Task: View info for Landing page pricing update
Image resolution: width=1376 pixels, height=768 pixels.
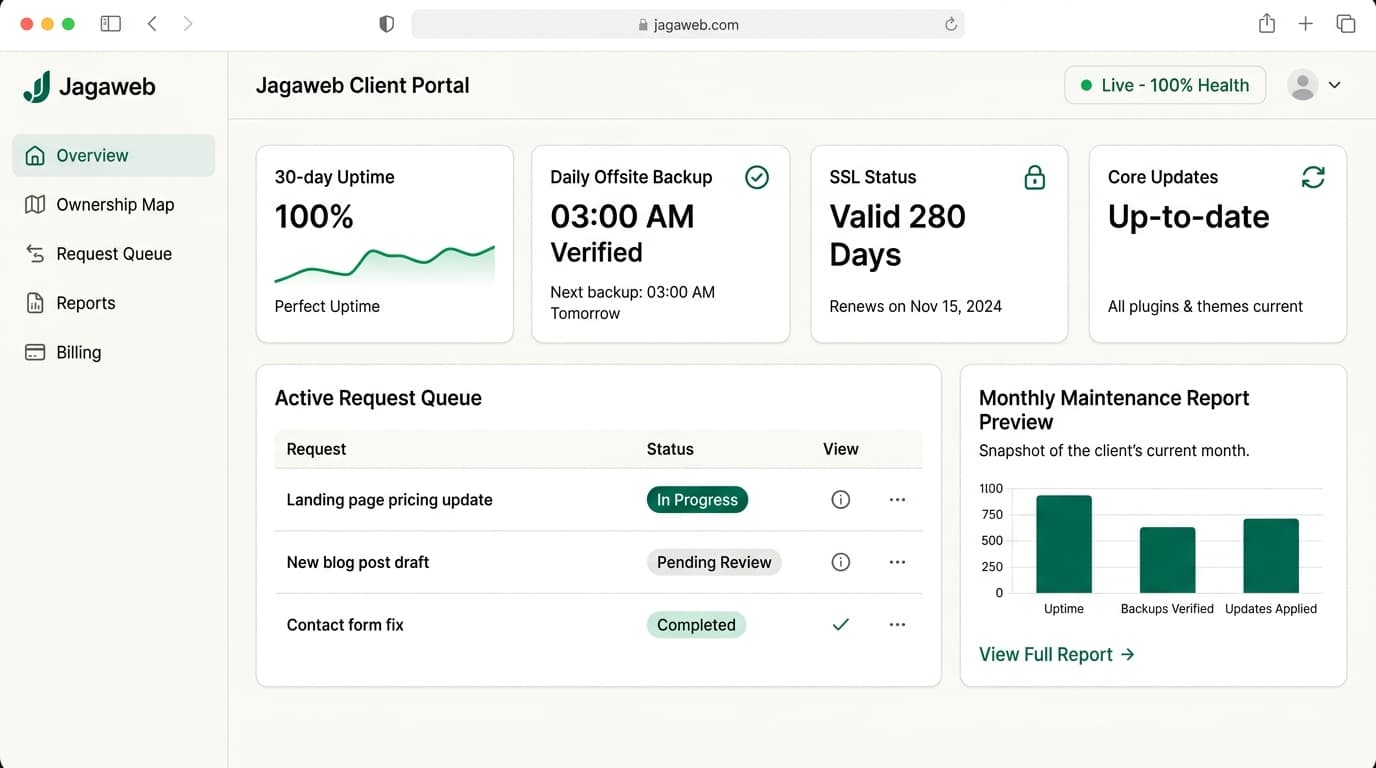Action: pos(841,499)
